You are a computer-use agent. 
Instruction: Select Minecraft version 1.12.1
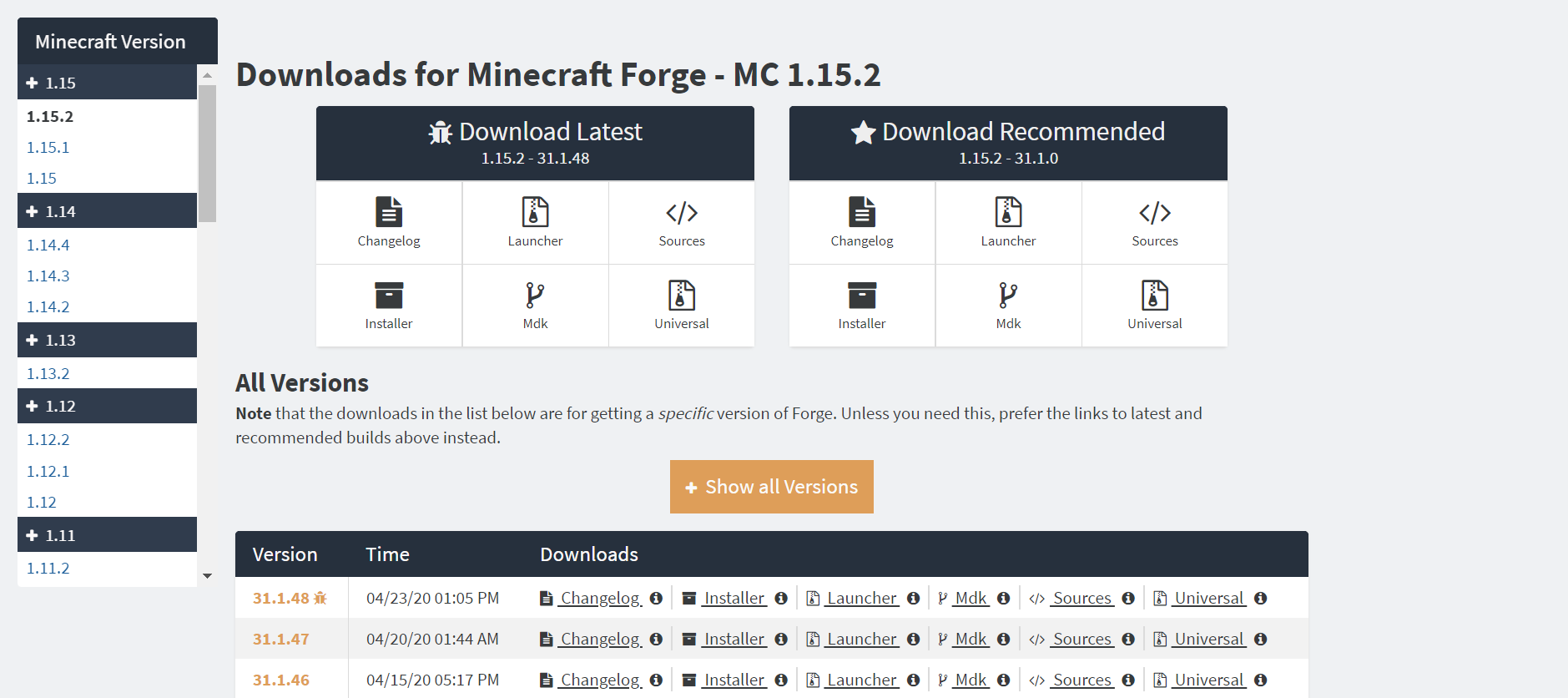tap(48, 471)
